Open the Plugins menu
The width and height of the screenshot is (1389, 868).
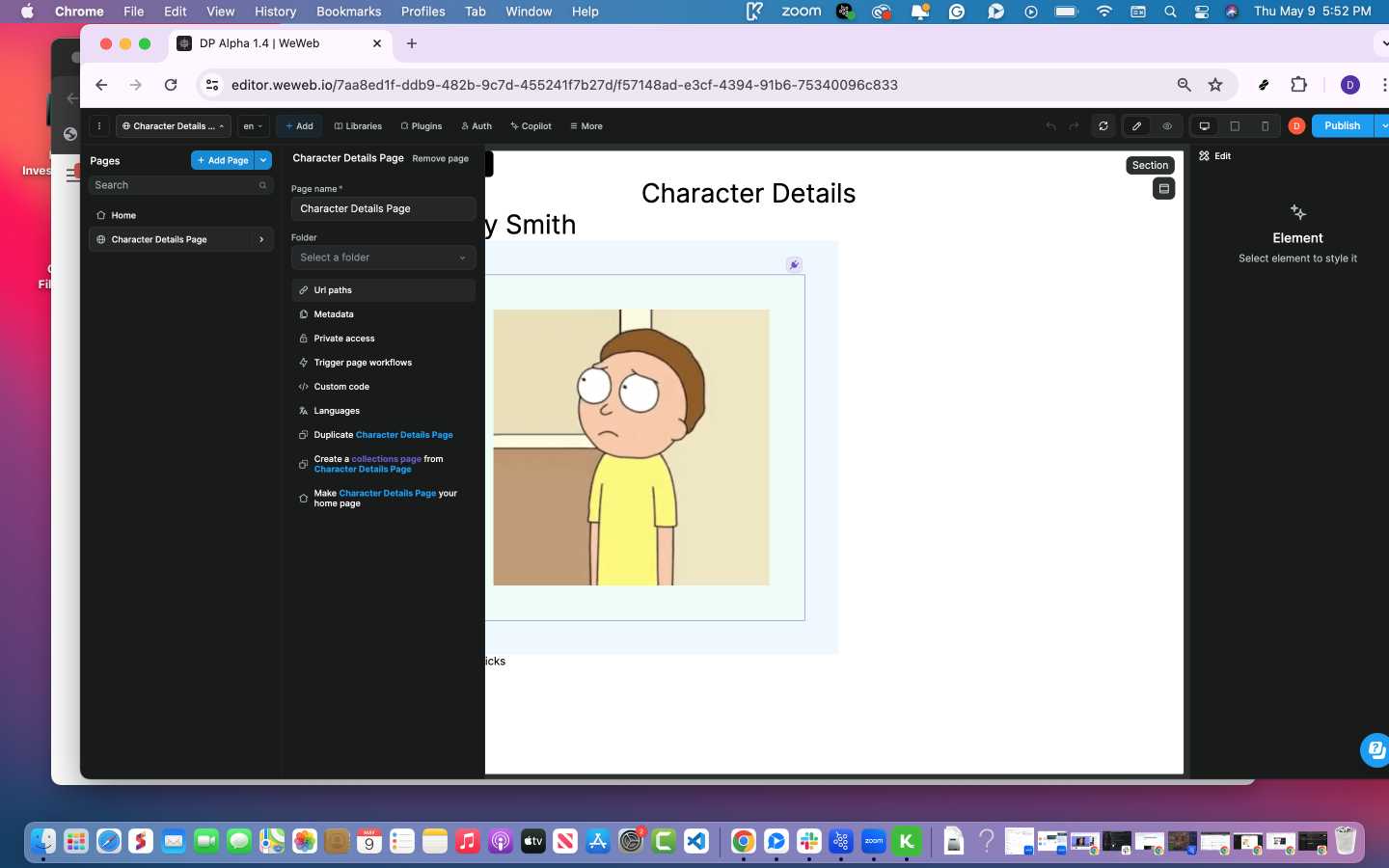point(422,126)
